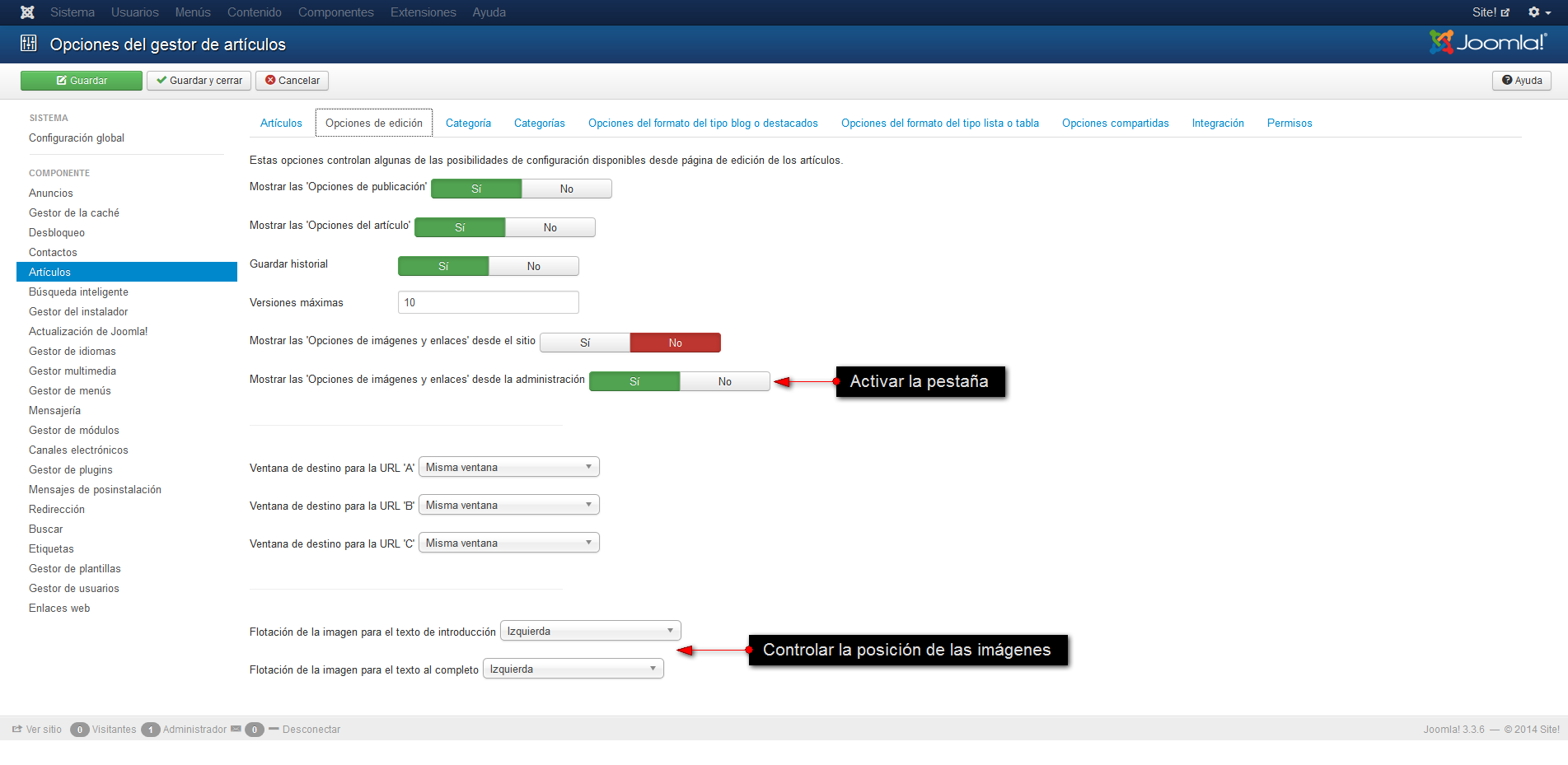This screenshot has height=765, width=1568.
Task: Open the Menús menu
Action: tap(193, 12)
